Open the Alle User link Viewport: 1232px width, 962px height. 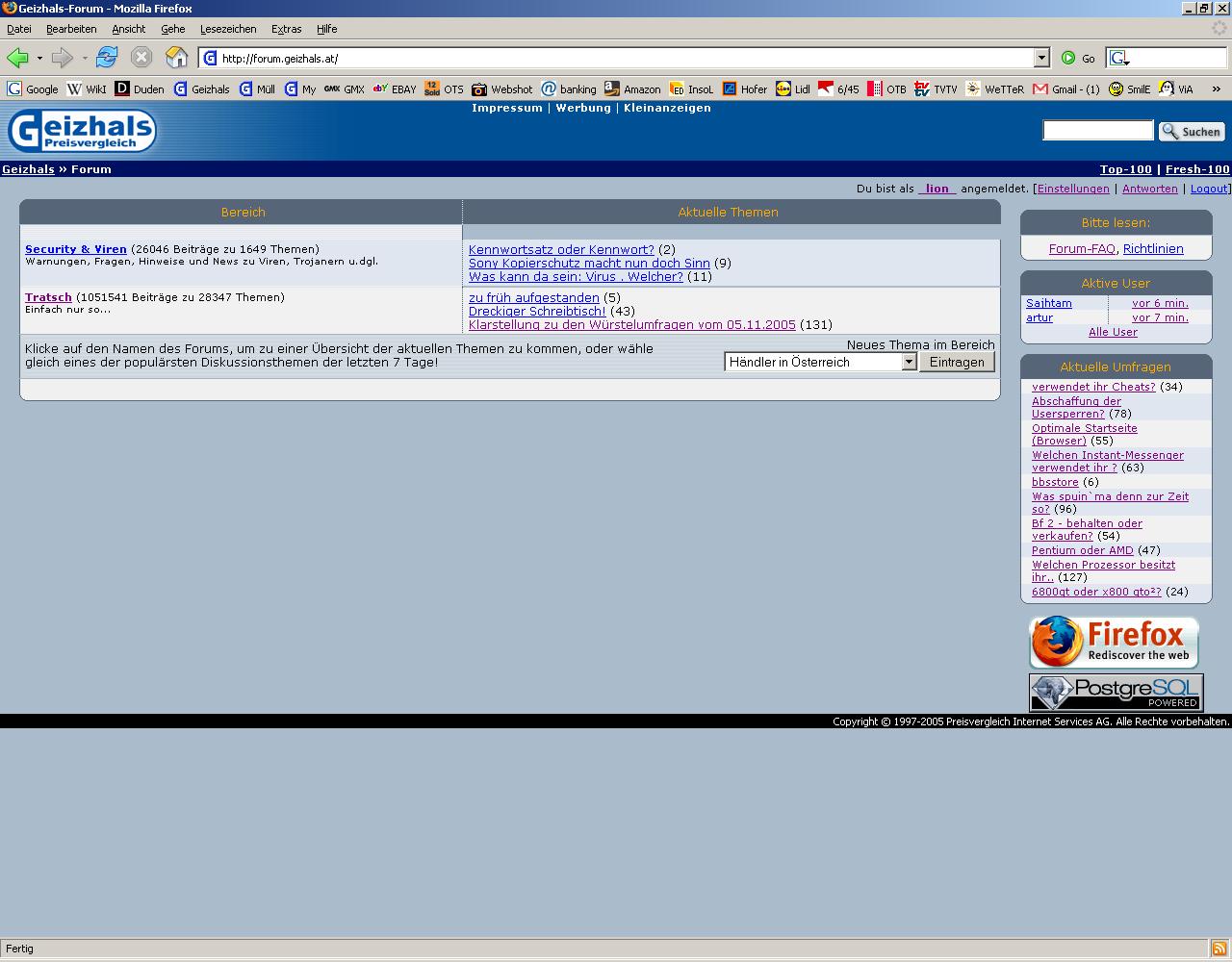[1113, 332]
